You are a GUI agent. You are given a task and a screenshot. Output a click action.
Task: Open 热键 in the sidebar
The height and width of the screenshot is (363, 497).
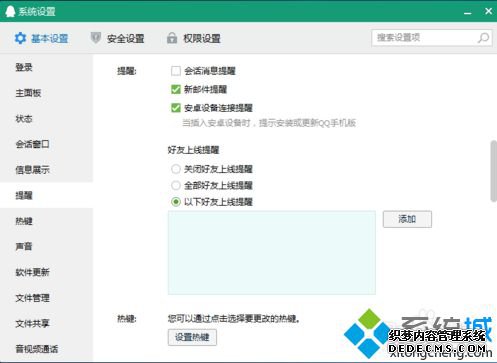(46, 221)
